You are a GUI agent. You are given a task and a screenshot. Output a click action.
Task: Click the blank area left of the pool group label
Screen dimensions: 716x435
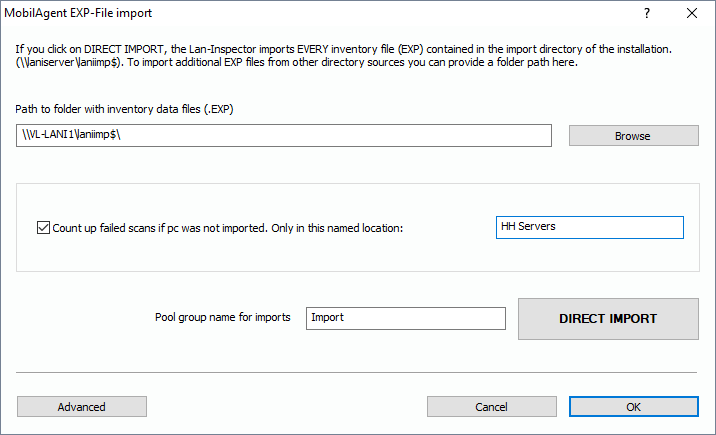point(80,318)
